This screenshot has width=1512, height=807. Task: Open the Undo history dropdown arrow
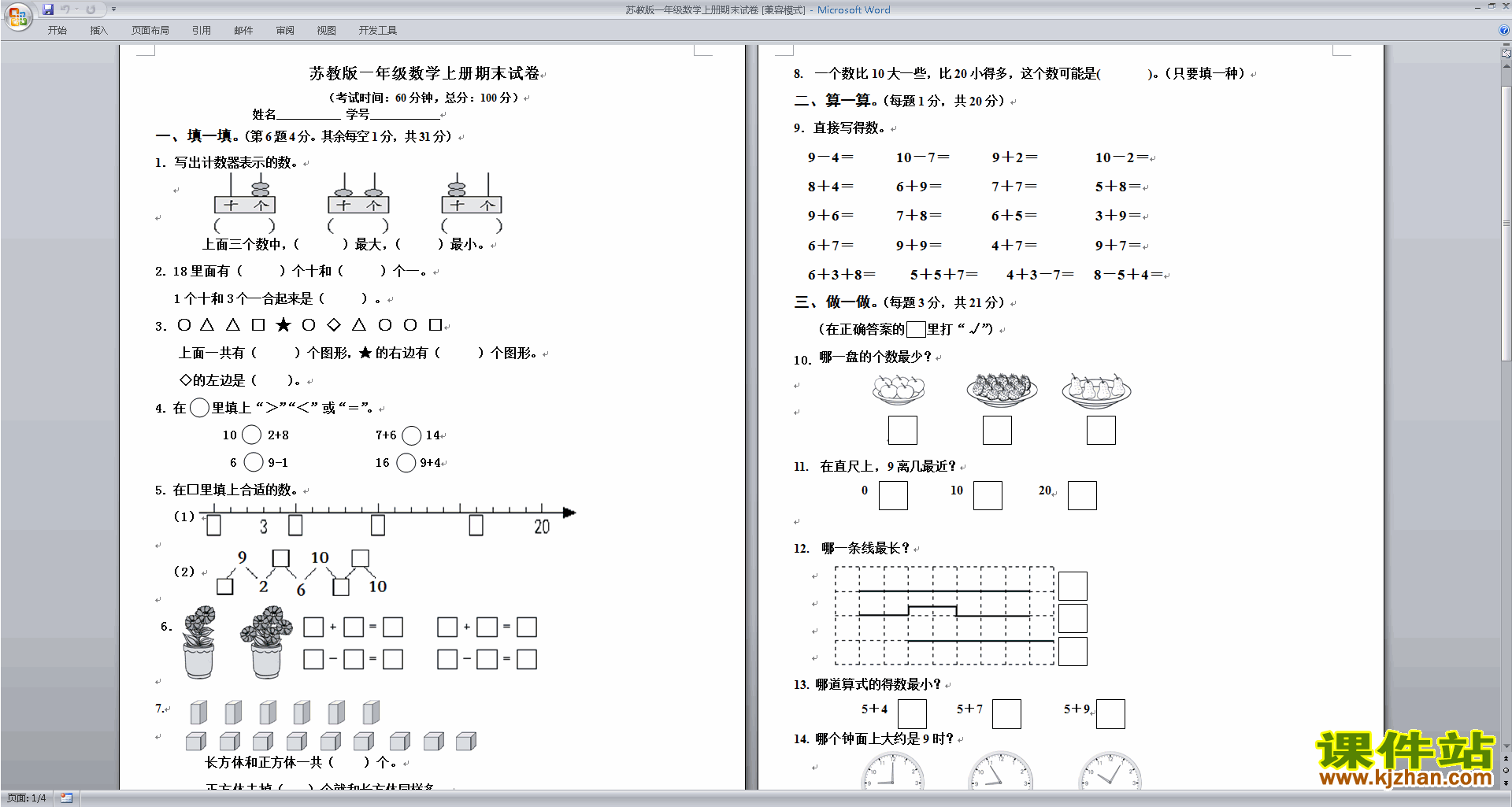tap(76, 9)
